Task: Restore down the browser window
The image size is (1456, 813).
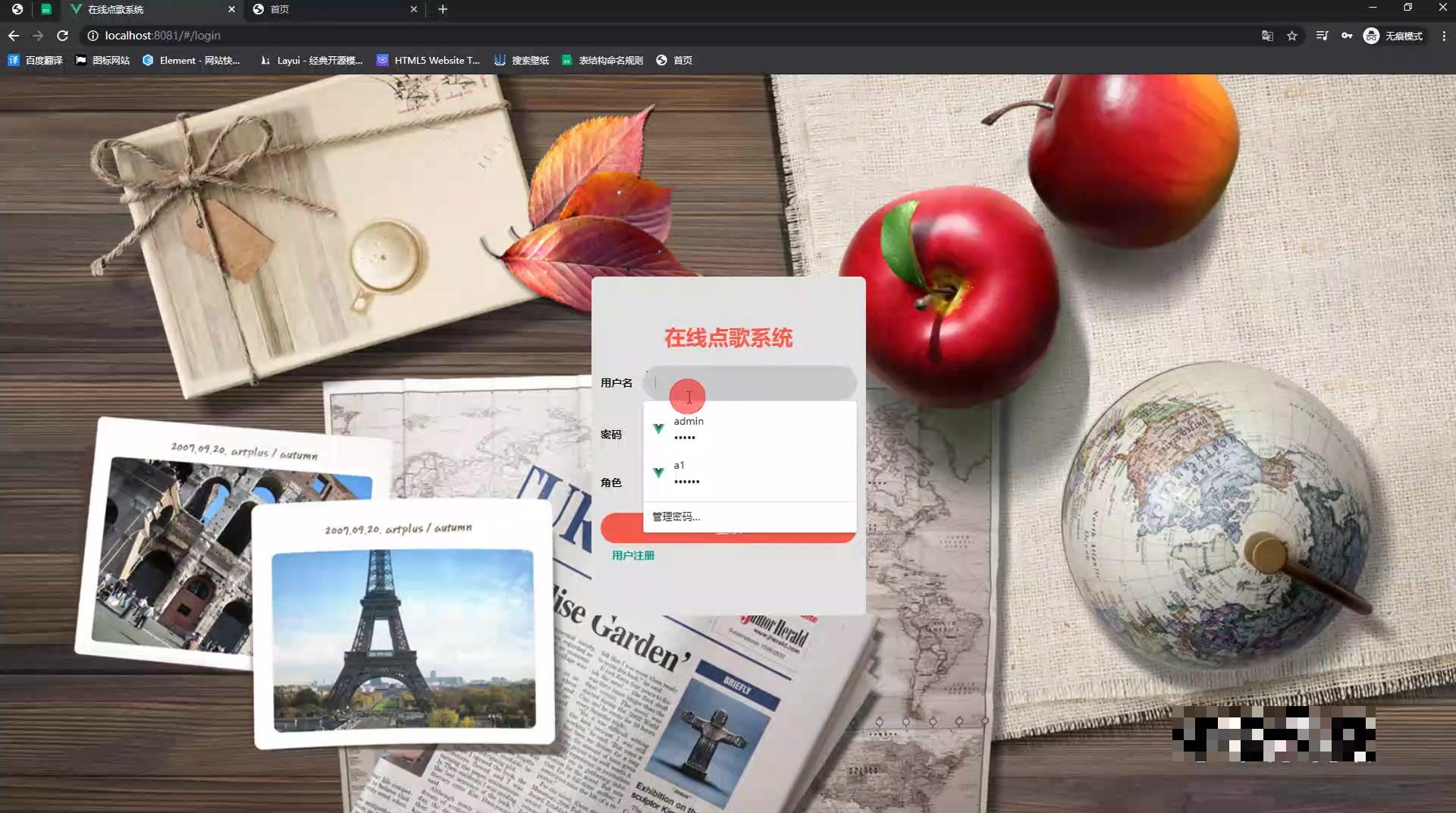Action: (1407, 8)
